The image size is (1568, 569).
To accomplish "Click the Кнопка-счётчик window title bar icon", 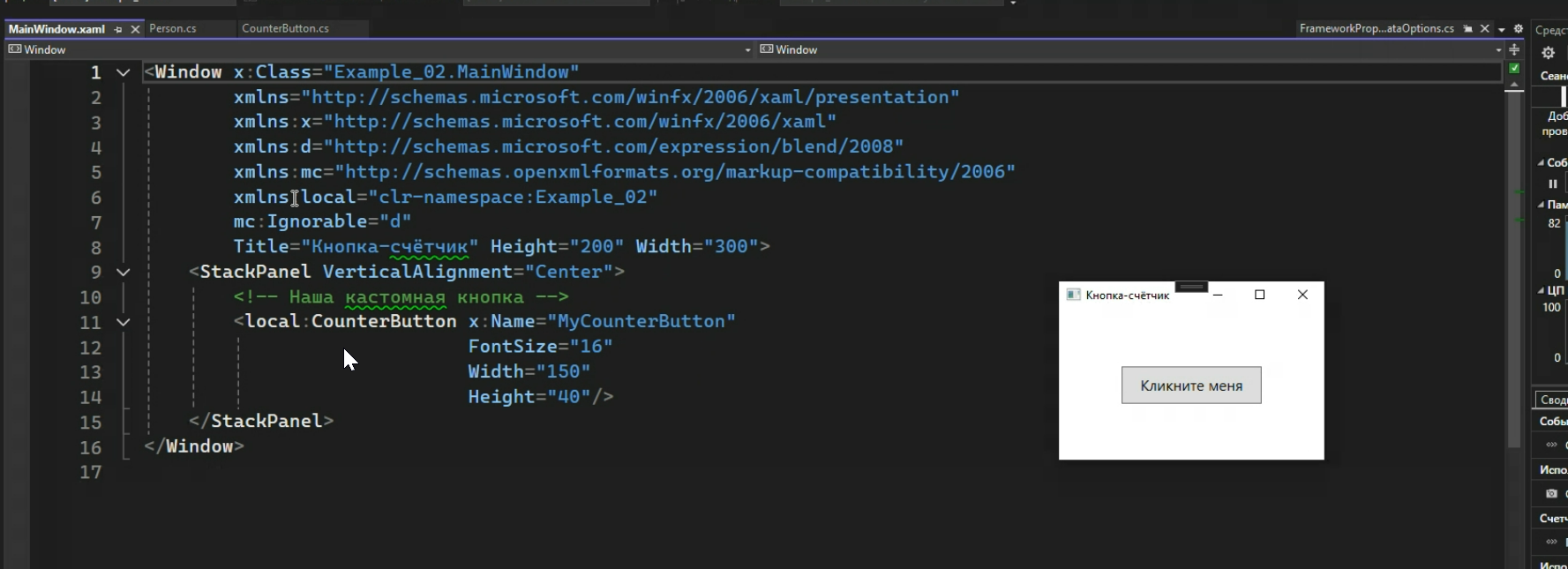I will (x=1074, y=295).
